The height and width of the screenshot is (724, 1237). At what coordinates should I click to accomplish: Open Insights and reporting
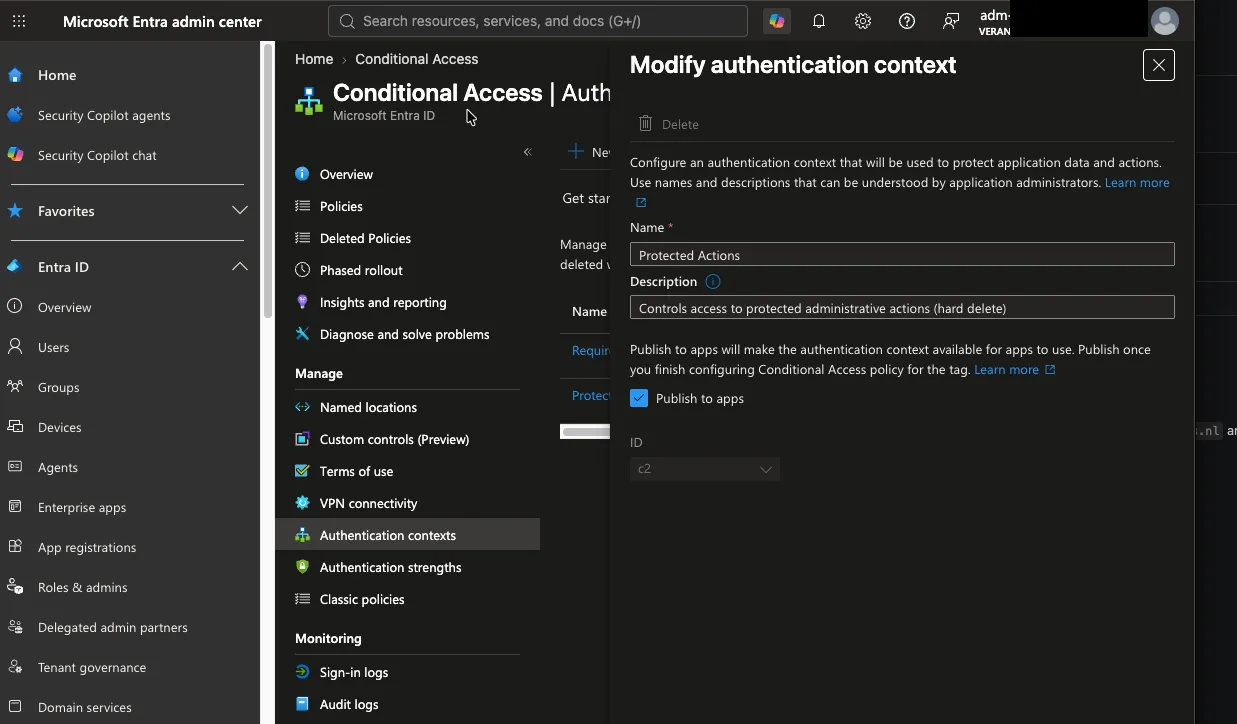point(383,302)
